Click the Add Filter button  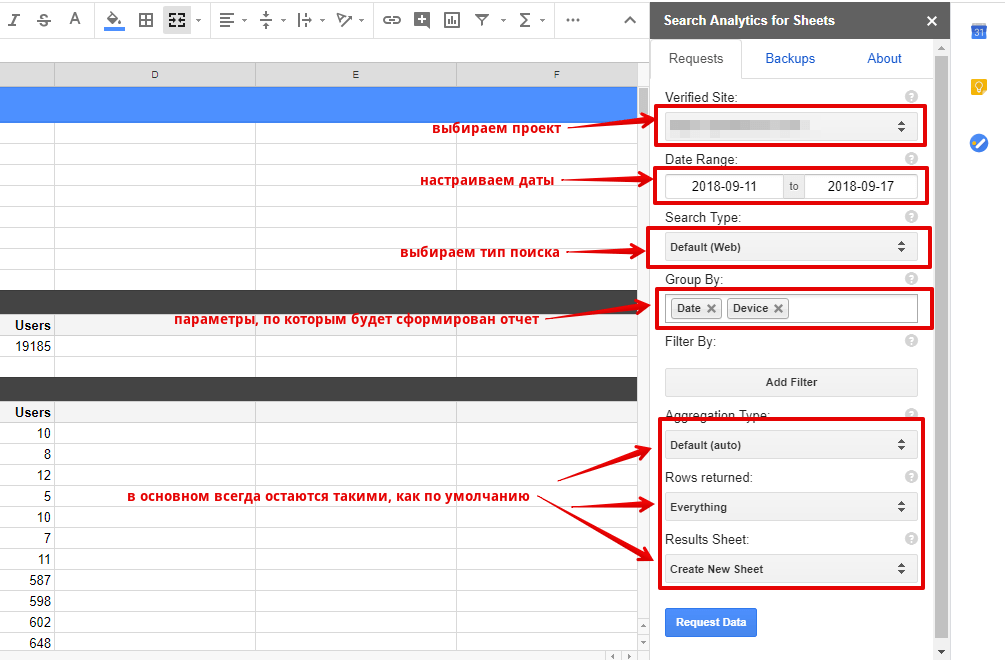pos(790,382)
